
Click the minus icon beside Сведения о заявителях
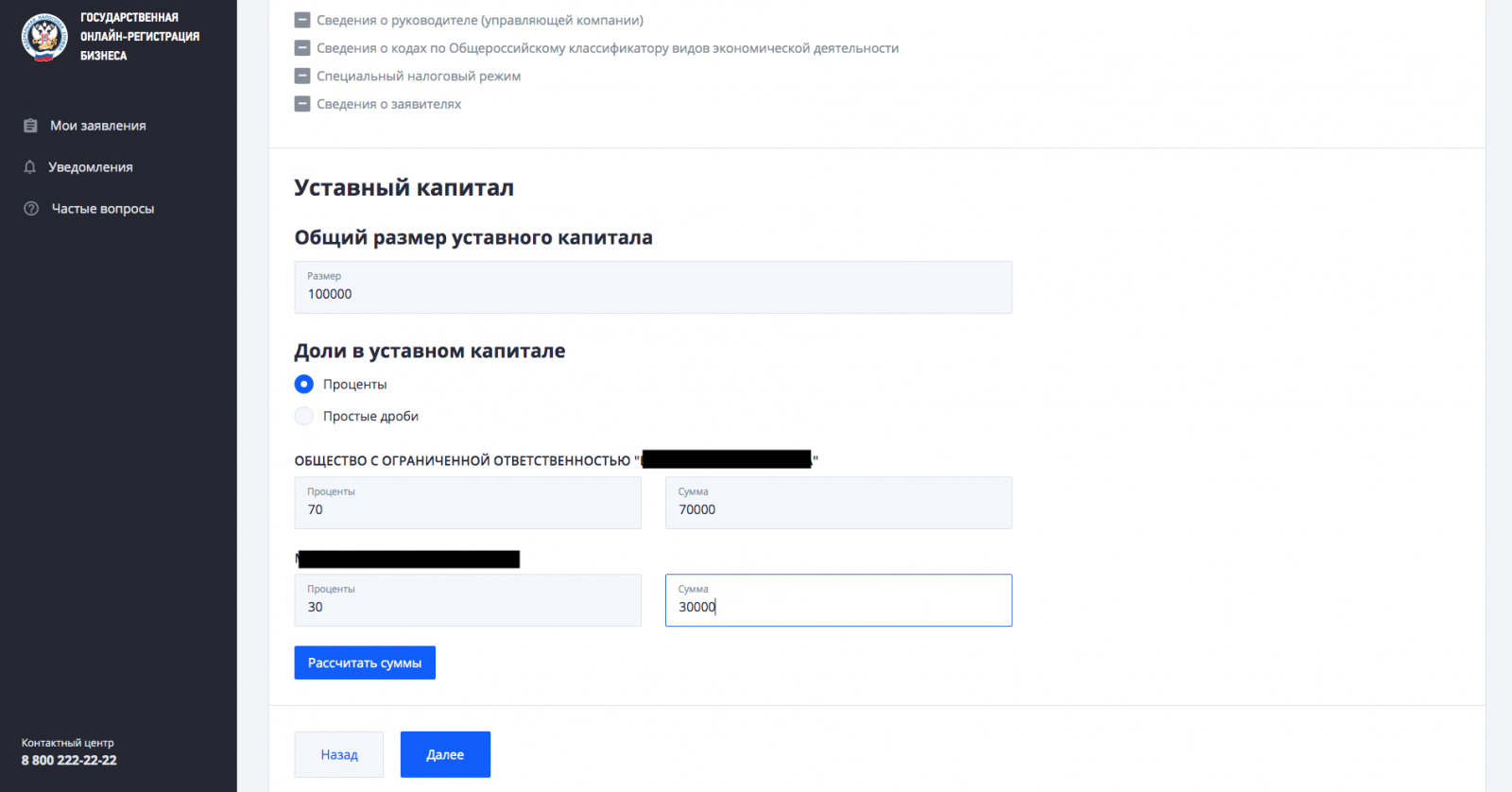click(302, 104)
